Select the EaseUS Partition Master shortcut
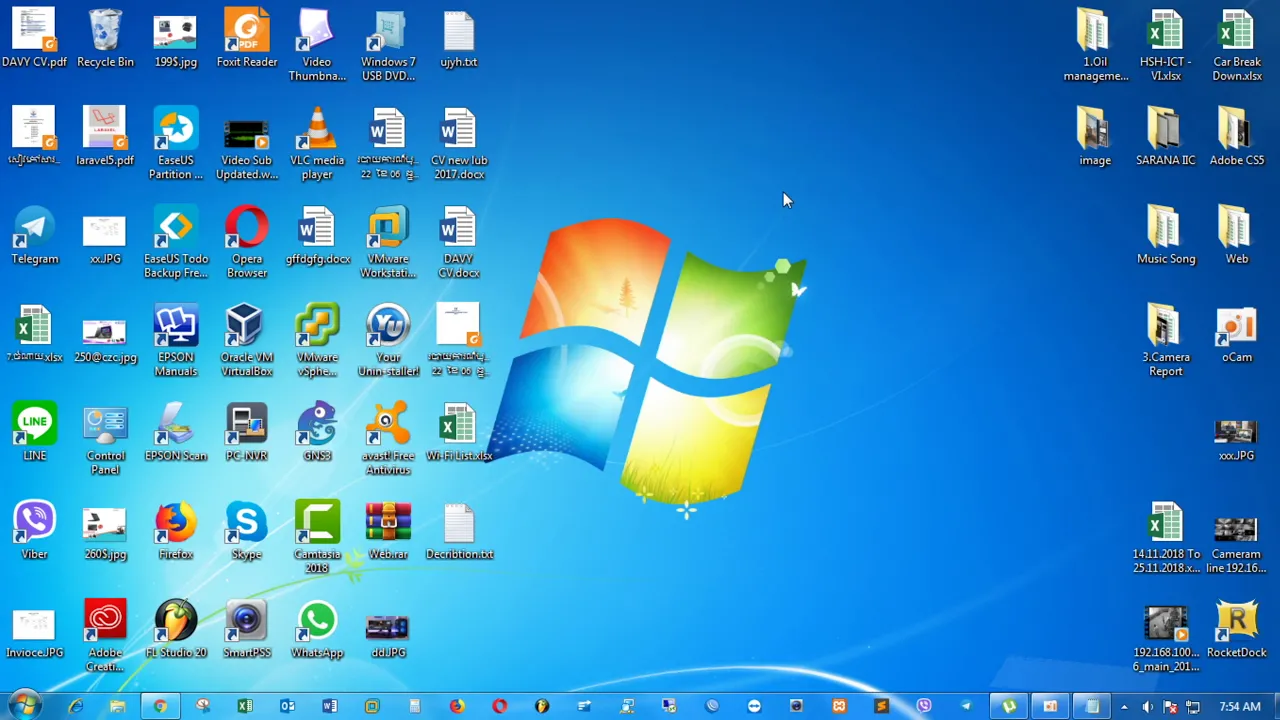The width and height of the screenshot is (1280, 720). (176, 143)
